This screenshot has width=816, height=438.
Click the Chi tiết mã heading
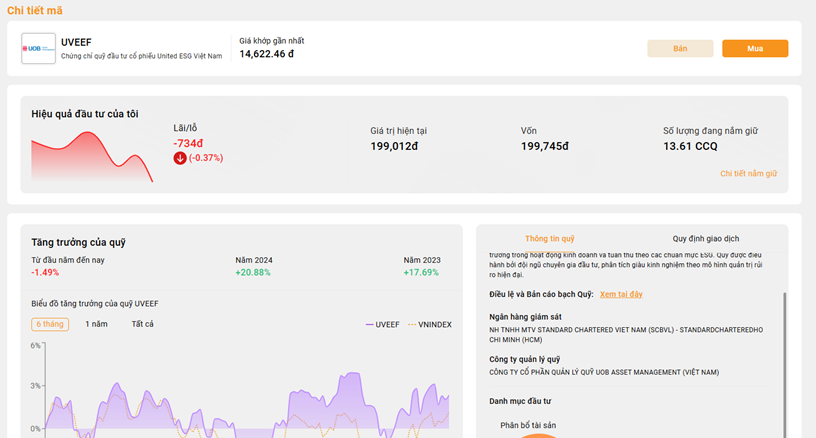click(x=34, y=10)
